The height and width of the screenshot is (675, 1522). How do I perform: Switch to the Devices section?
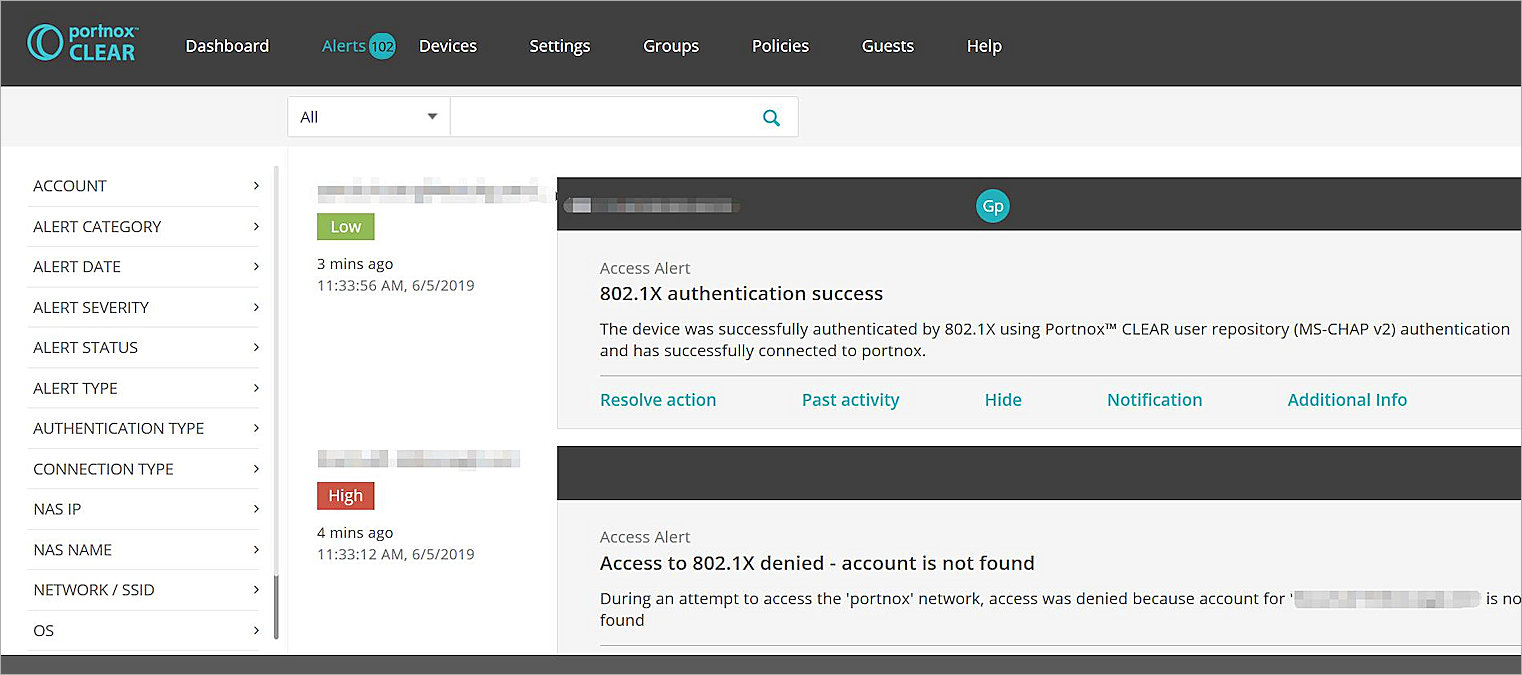click(447, 45)
